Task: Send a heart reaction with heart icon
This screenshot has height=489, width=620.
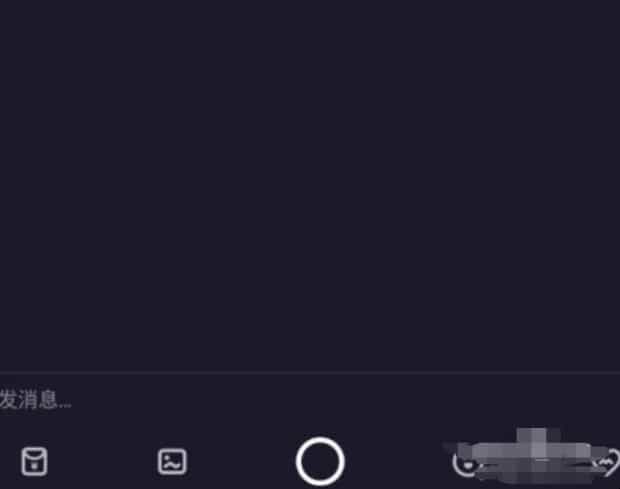Action: pyautogui.click(x=608, y=463)
